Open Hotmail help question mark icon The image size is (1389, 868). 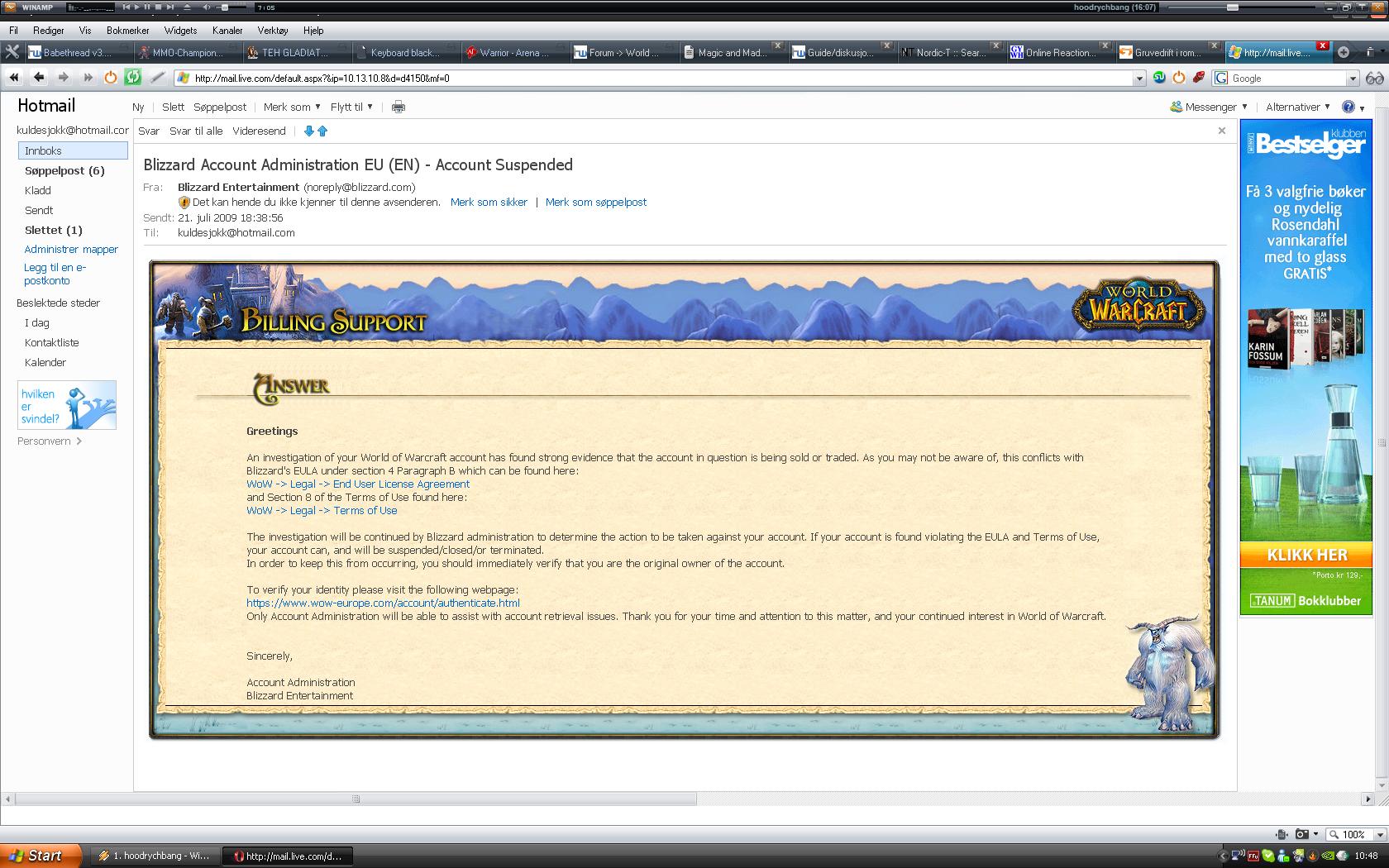coord(1348,107)
